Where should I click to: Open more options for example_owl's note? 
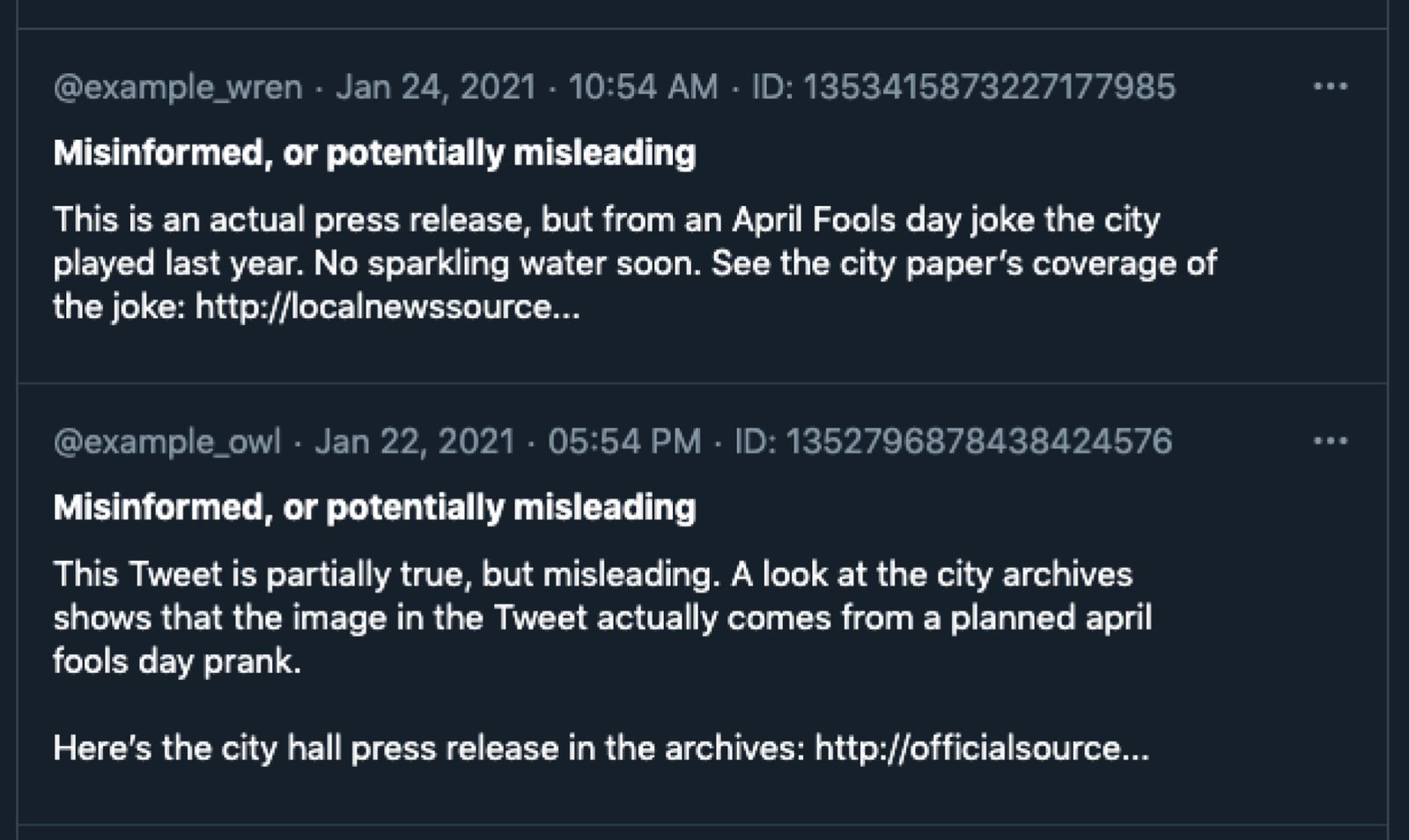point(1330,440)
